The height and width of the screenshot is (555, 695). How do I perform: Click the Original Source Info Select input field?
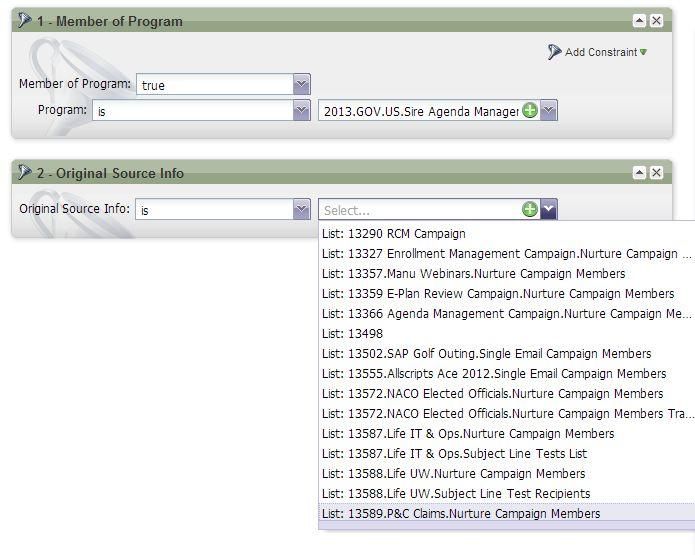[x=418, y=210]
